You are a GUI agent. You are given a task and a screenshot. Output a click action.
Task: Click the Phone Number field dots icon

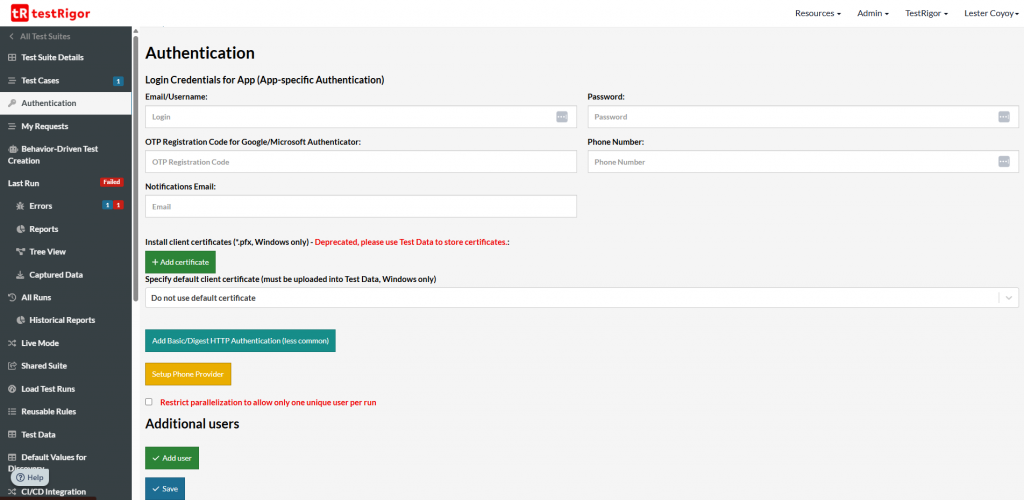pos(1004,161)
